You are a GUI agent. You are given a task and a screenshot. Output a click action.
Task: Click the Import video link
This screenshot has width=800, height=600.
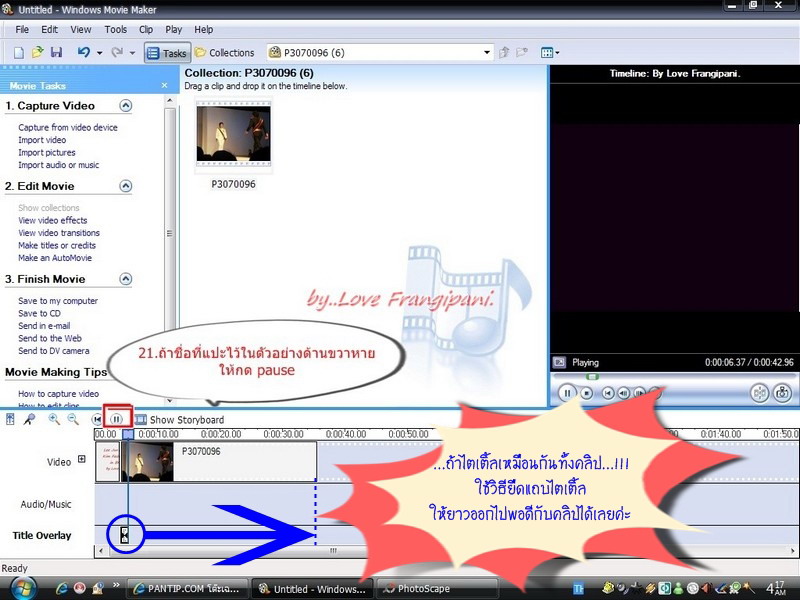42,140
